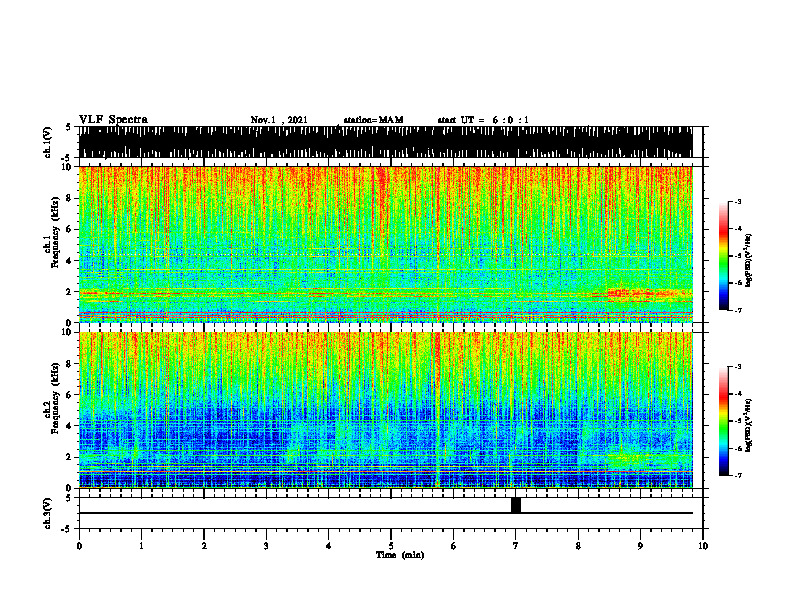792x612 pixels.
Task: Select the 'Nov.1 , 2021' date text
Action: click(x=279, y=120)
